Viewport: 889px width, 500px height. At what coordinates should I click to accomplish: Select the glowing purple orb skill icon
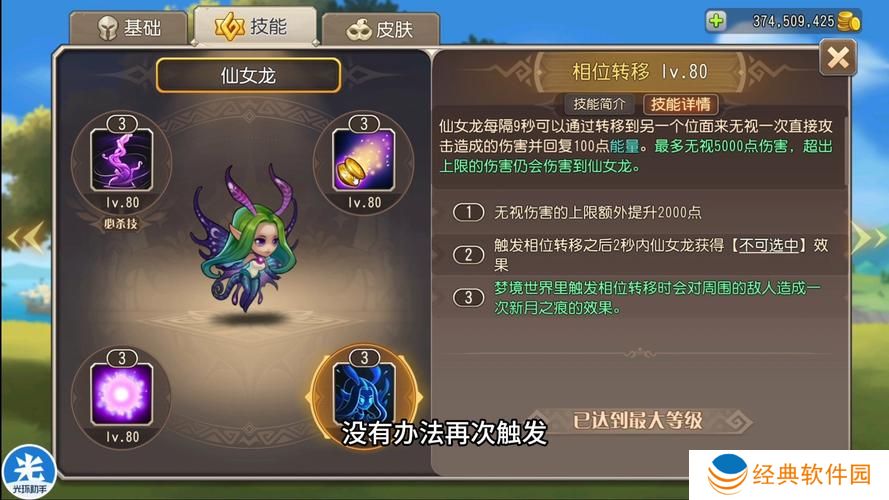[x=121, y=395]
